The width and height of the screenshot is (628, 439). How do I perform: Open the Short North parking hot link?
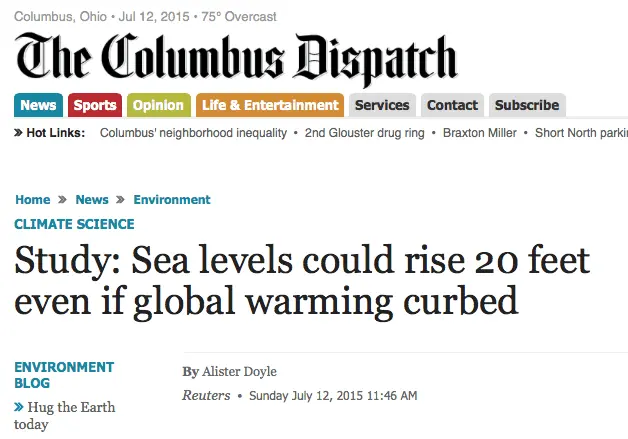[x=581, y=133]
